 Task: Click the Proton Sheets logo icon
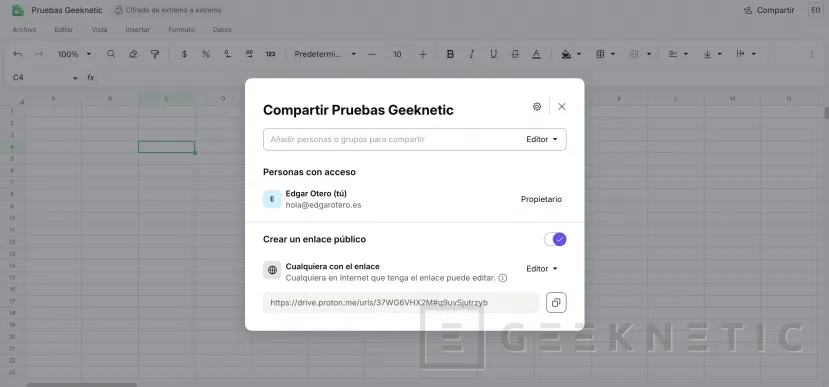coord(18,10)
